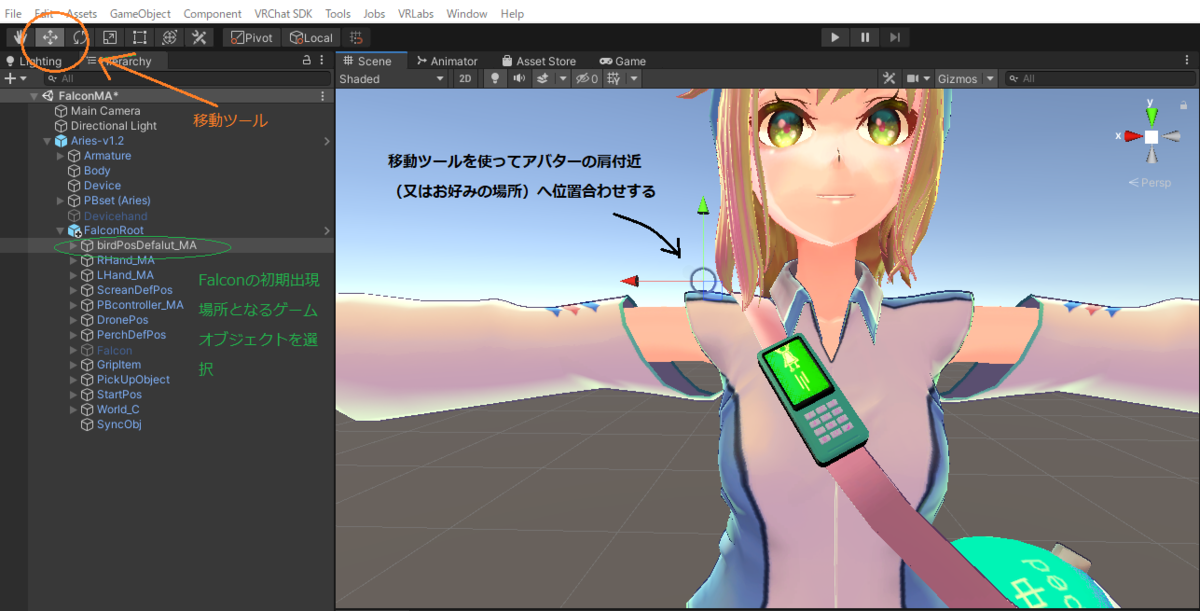The height and width of the screenshot is (611, 1200).
Task: Select SyncObj in Hierarchy
Action: pyautogui.click(x=119, y=424)
